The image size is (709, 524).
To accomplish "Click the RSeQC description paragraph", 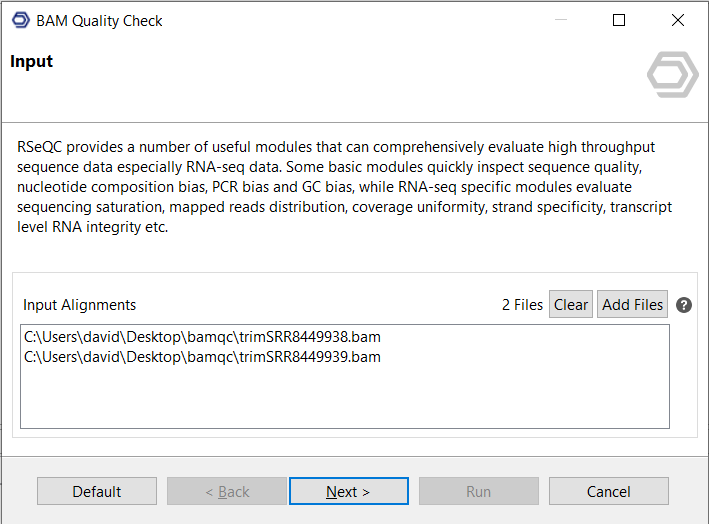I will point(344,187).
